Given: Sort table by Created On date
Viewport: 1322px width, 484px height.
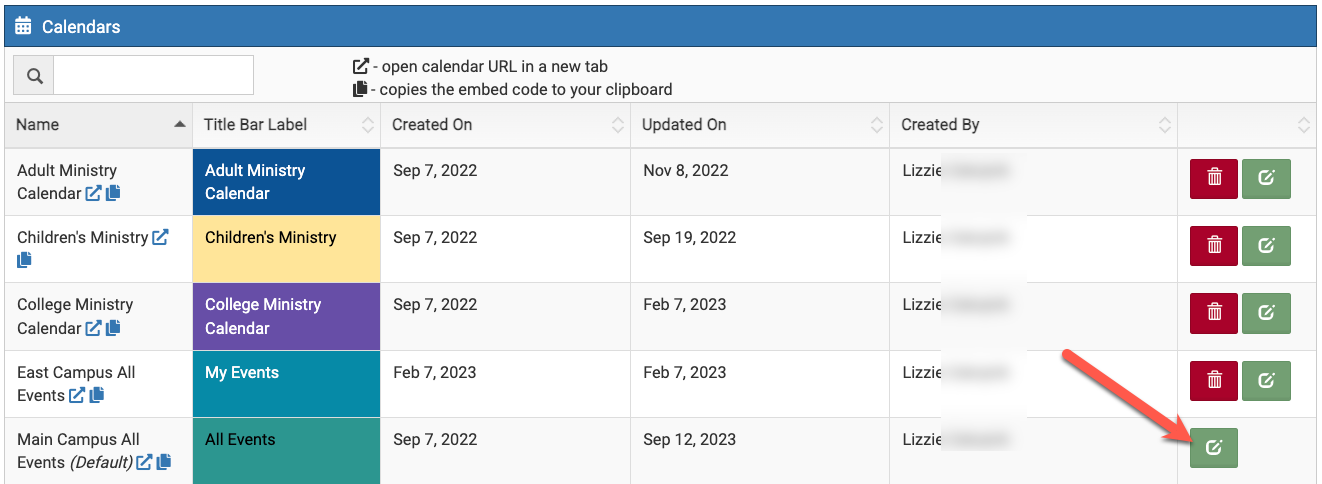Looking at the screenshot, I should (x=505, y=125).
